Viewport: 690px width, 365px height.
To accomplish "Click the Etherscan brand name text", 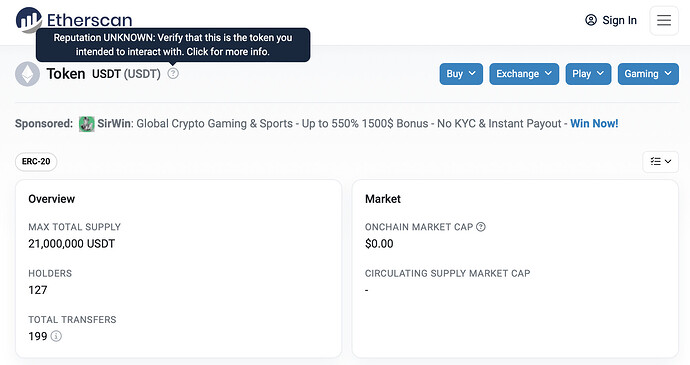I will pyautogui.click(x=89, y=20).
